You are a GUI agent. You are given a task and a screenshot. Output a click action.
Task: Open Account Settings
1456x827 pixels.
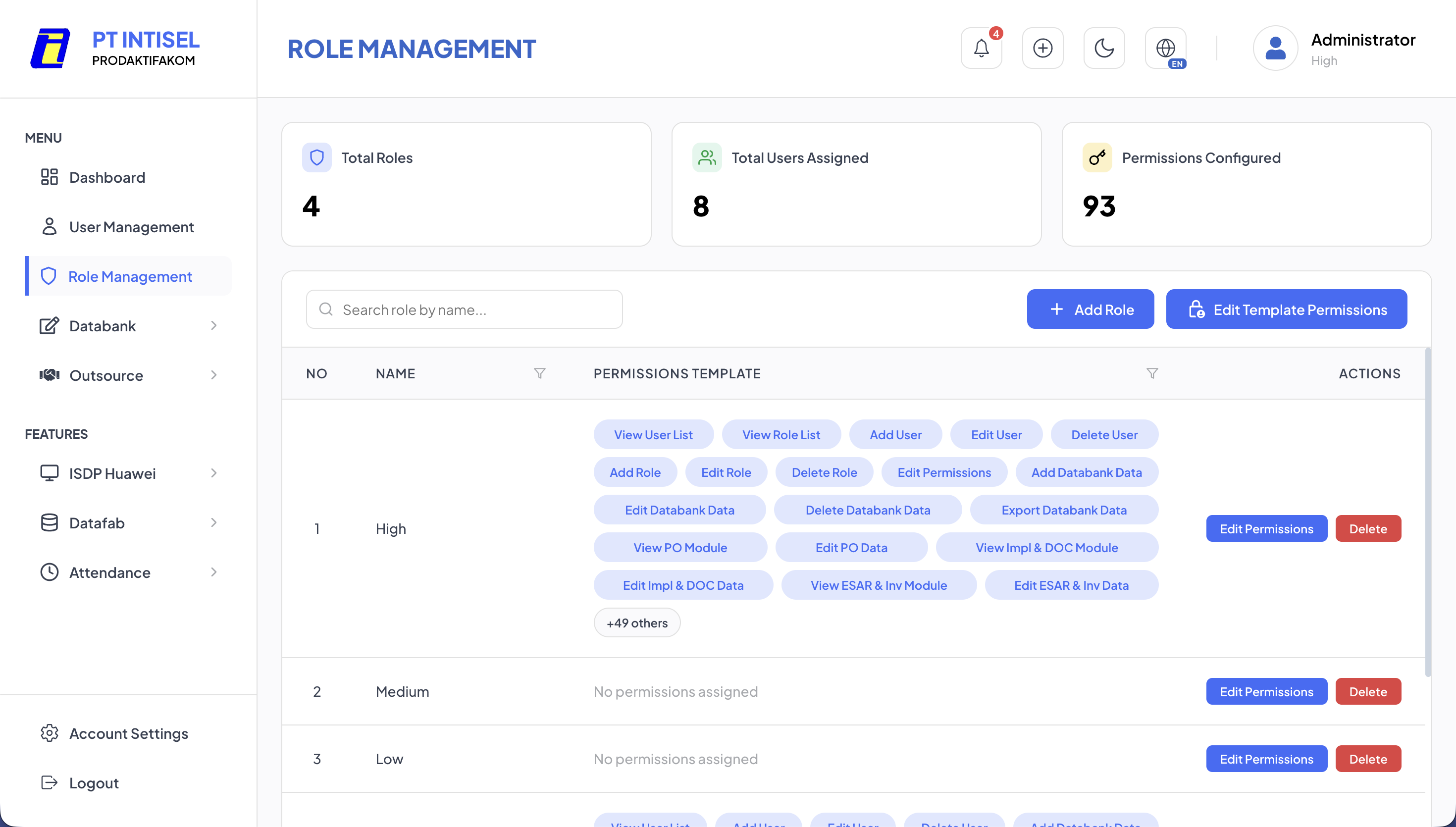128,733
